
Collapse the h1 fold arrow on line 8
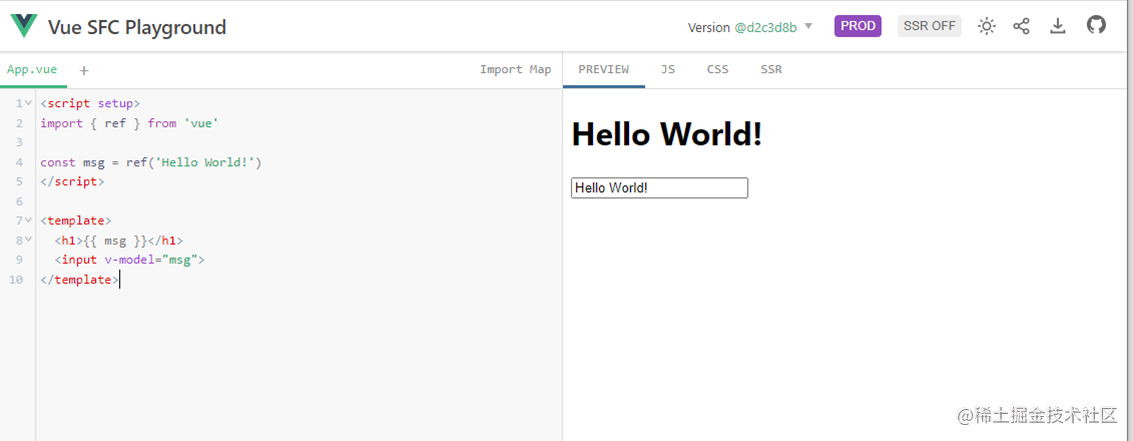[28, 239]
